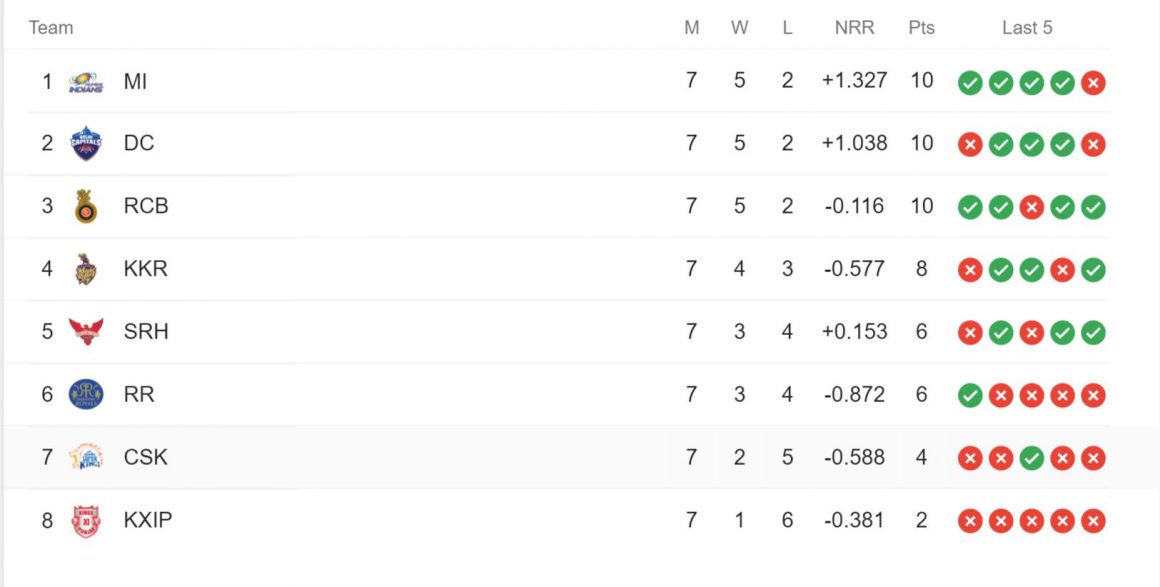This screenshot has height=587, width=1160.
Task: Click the Delhi Capitals team logo
Action: pyautogui.click(x=86, y=144)
